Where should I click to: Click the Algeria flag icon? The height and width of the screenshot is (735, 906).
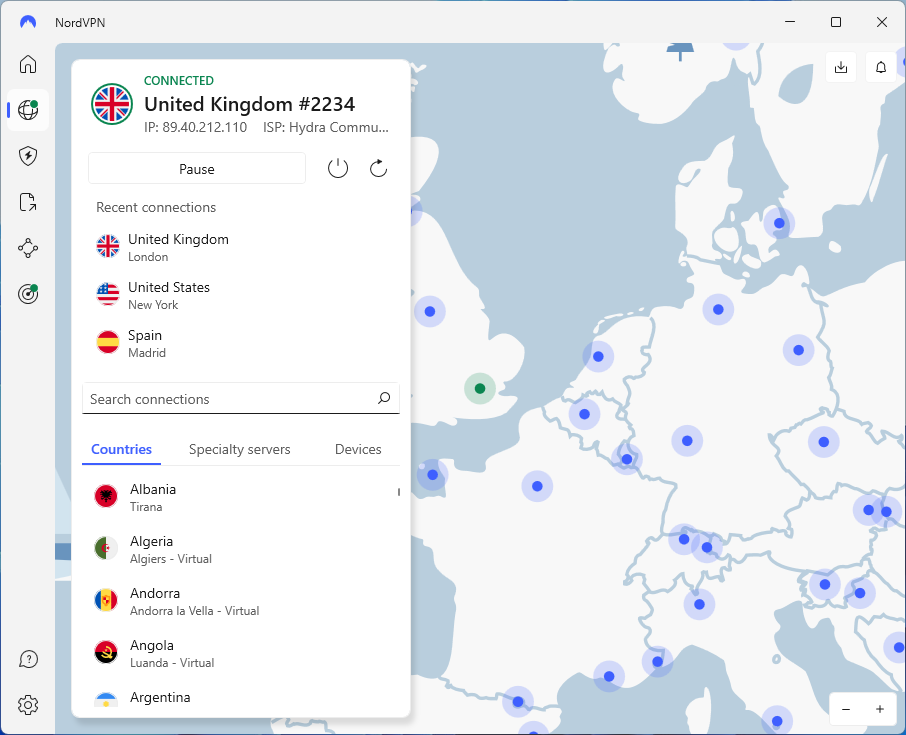(106, 548)
